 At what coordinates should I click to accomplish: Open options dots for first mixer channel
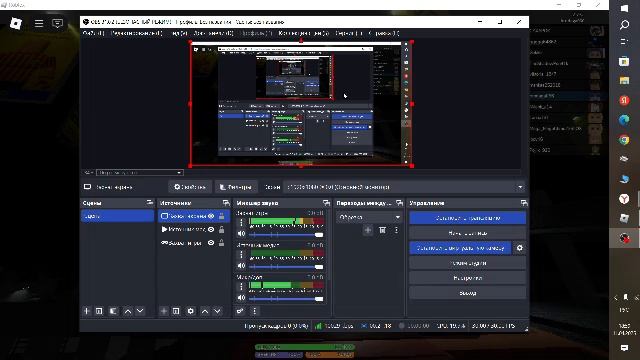tap(241, 222)
